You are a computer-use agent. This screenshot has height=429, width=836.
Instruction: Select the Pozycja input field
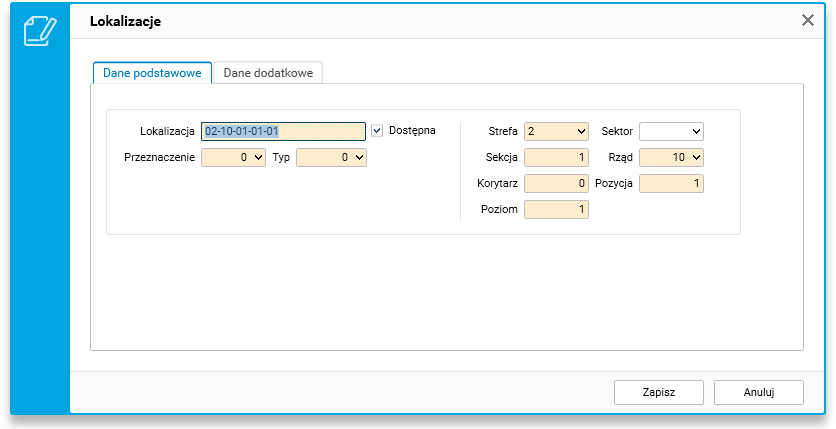tap(671, 183)
